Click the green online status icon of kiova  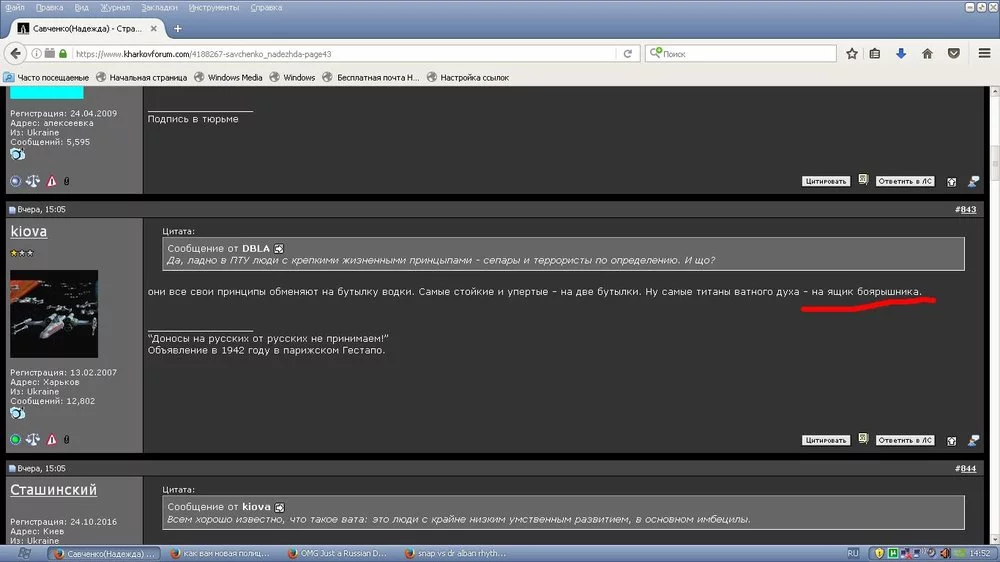[x=15, y=440]
